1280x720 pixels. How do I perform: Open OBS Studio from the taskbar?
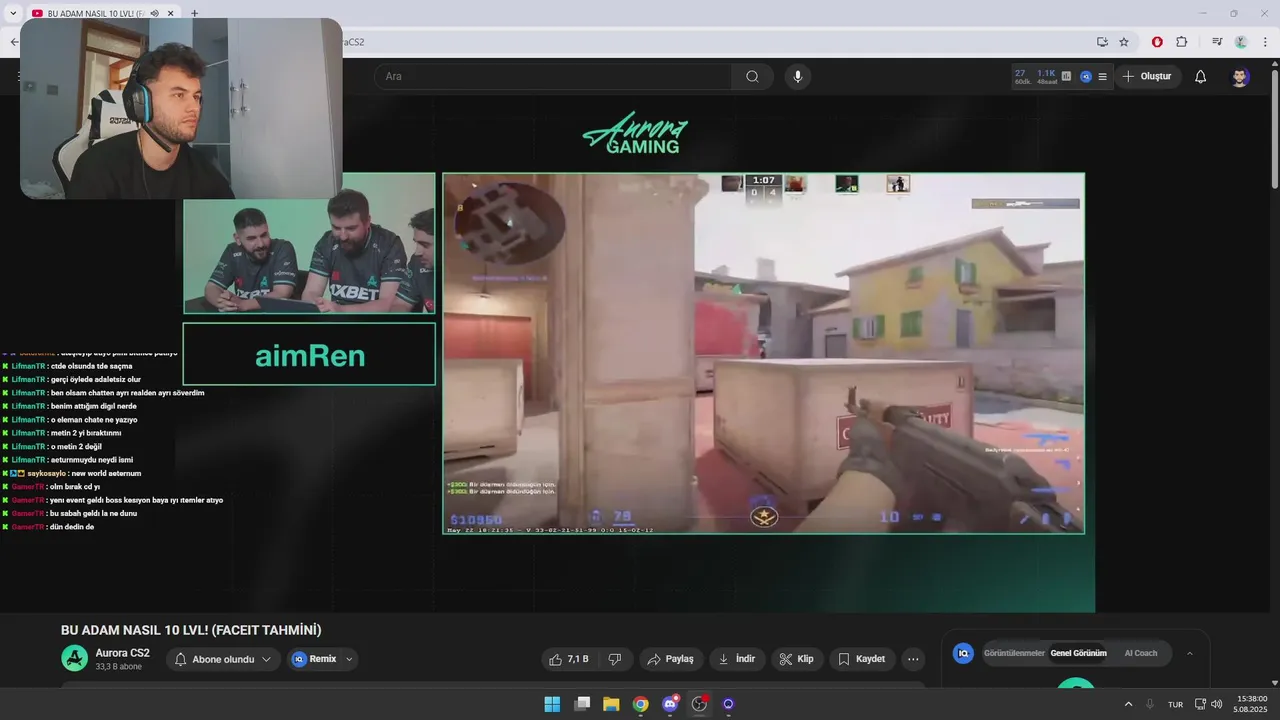click(699, 704)
